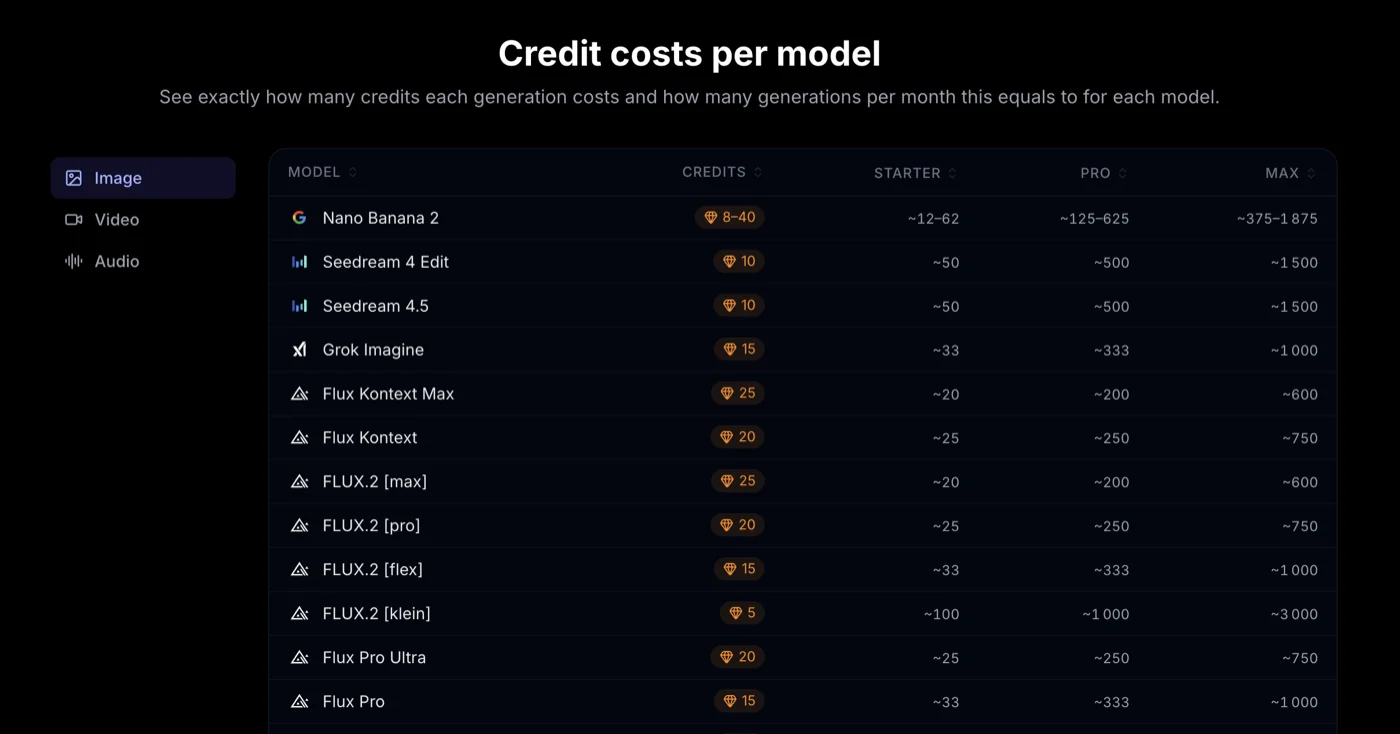Viewport: 1400px width, 734px height.
Task: Click the Flux Pro Ultra model icon
Action: (299, 658)
